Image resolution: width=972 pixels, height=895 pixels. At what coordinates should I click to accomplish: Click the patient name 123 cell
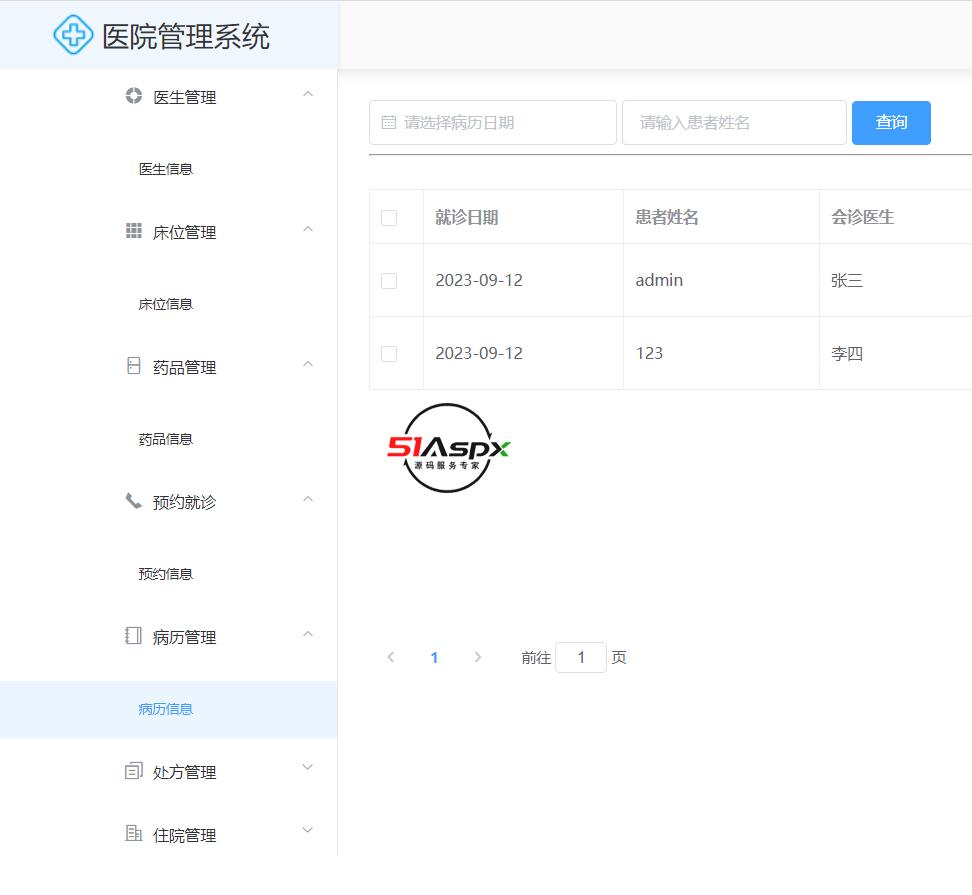[x=649, y=353]
